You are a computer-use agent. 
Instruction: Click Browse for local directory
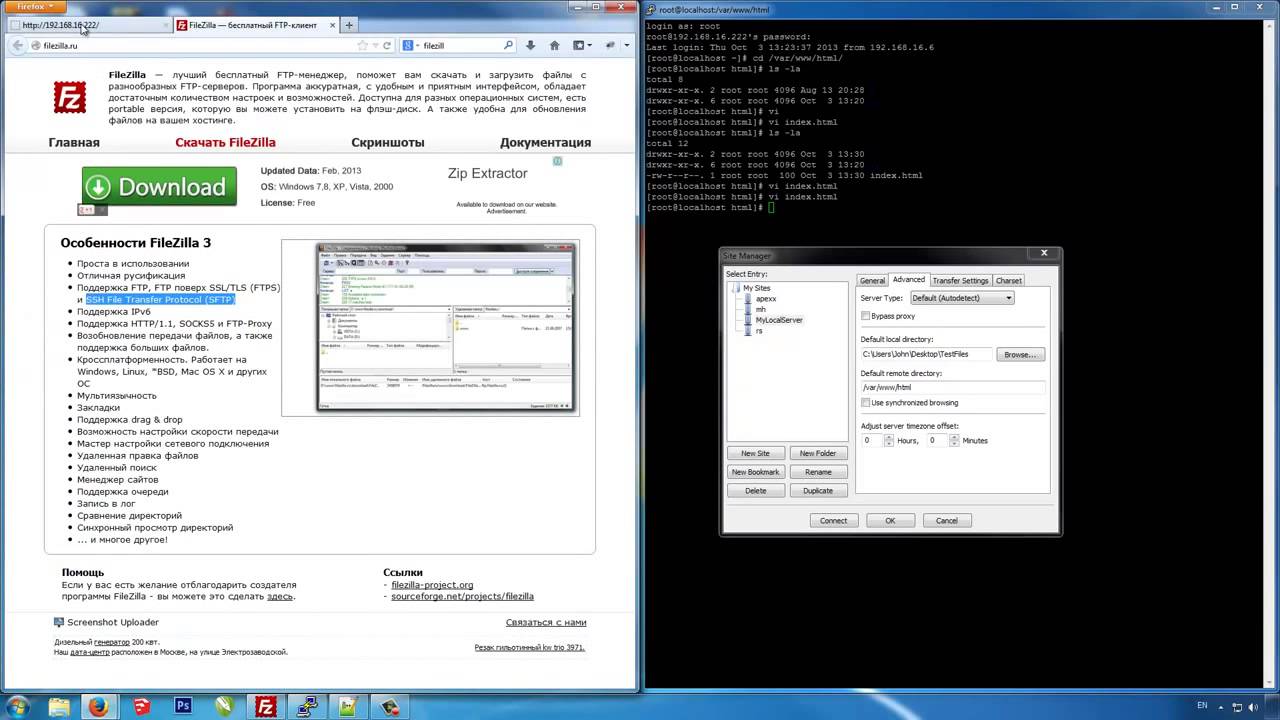[1020, 354]
